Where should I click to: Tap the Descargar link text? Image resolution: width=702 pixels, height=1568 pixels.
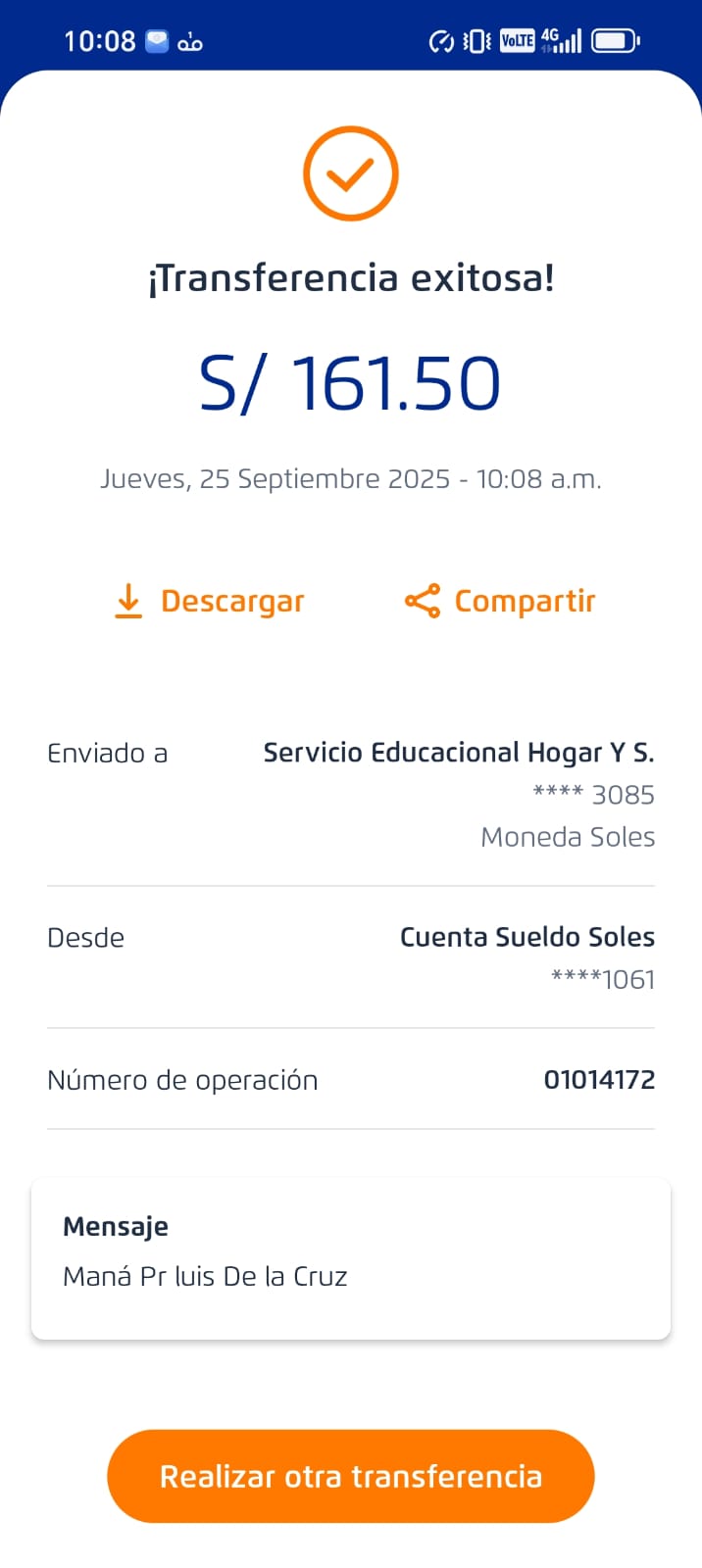coord(232,601)
